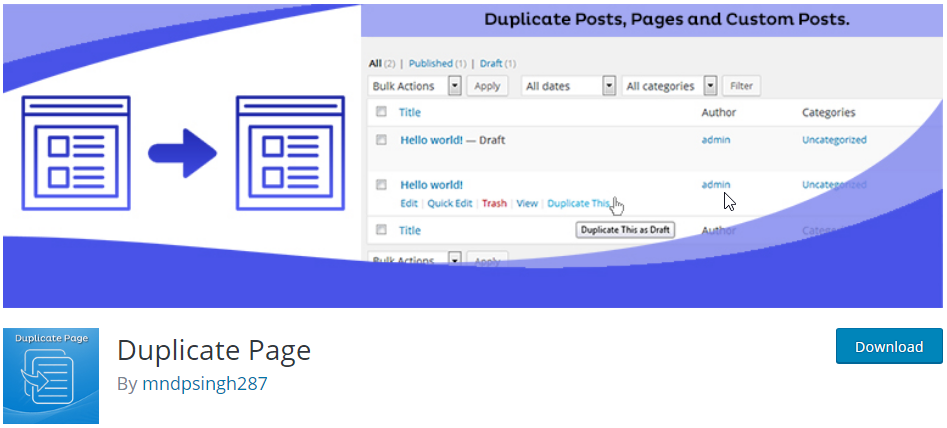Click the Download button

click(889, 347)
